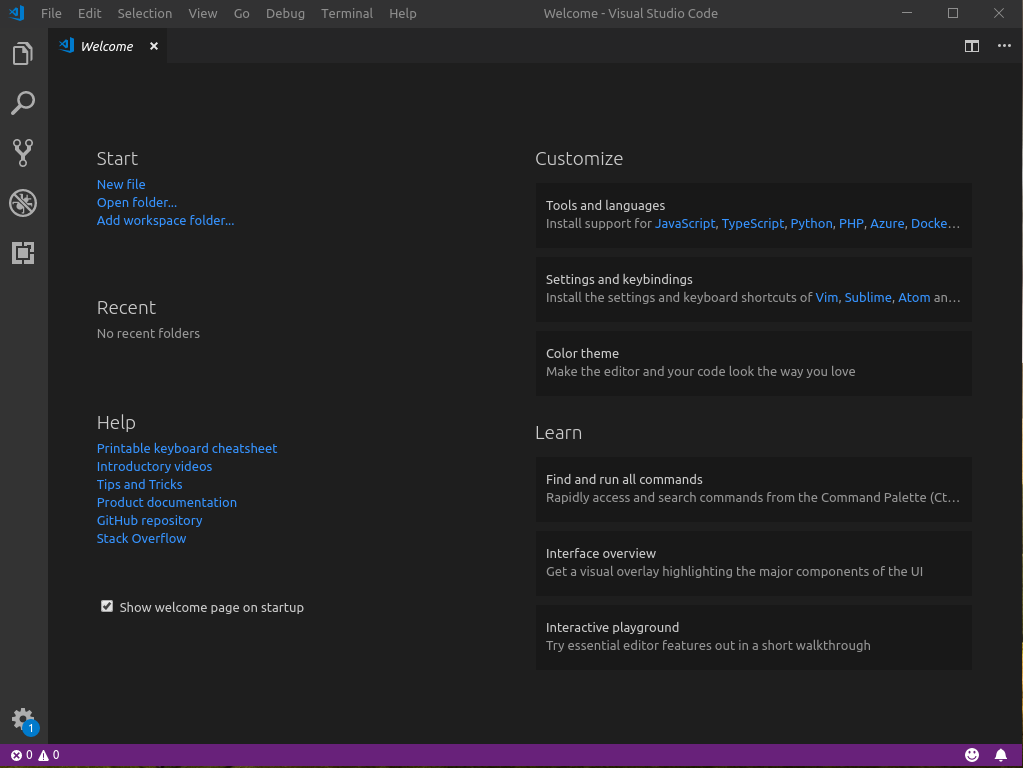Uncheck Show welcome page on startup

click(107, 606)
